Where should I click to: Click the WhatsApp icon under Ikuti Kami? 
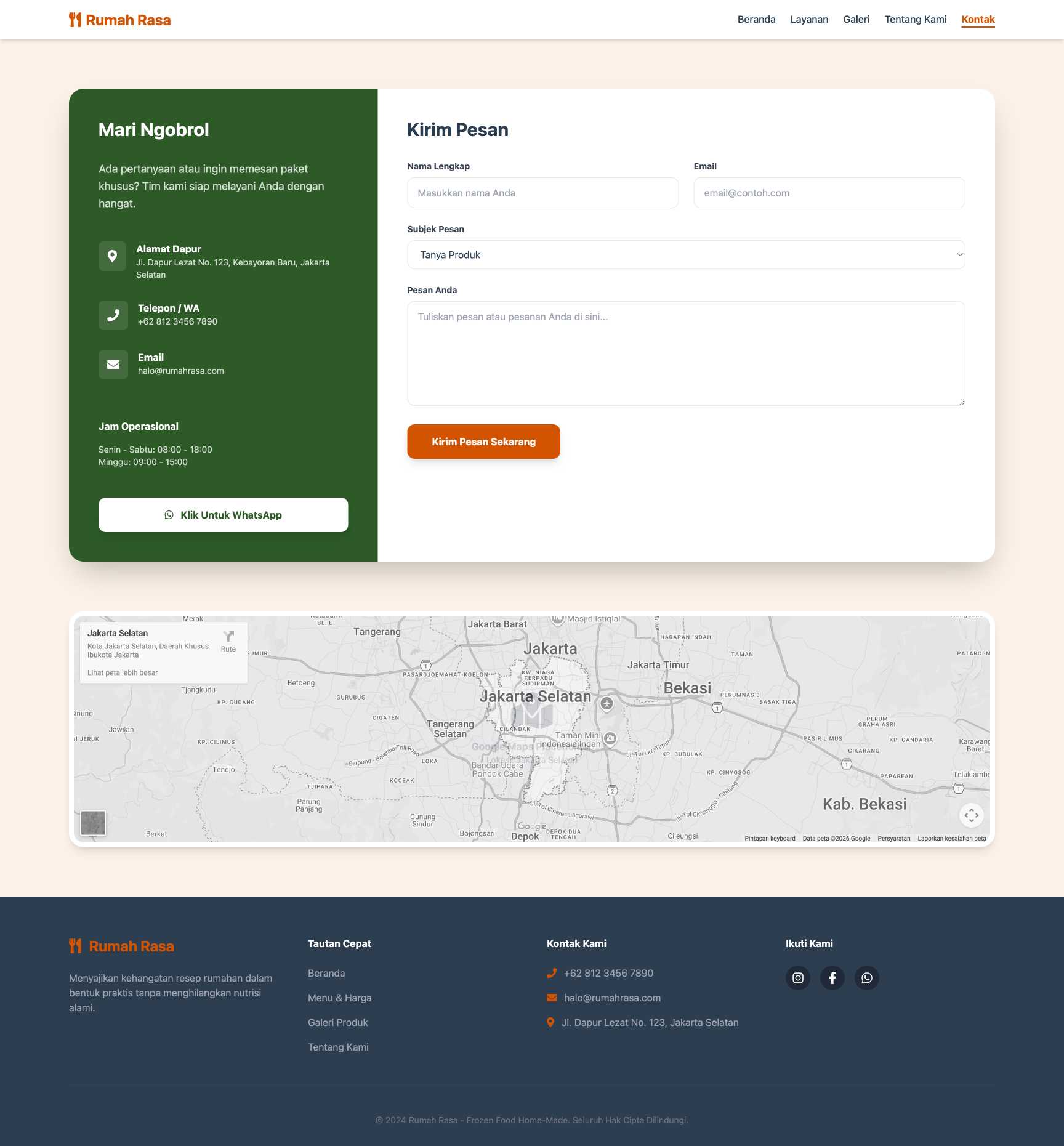[866, 978]
